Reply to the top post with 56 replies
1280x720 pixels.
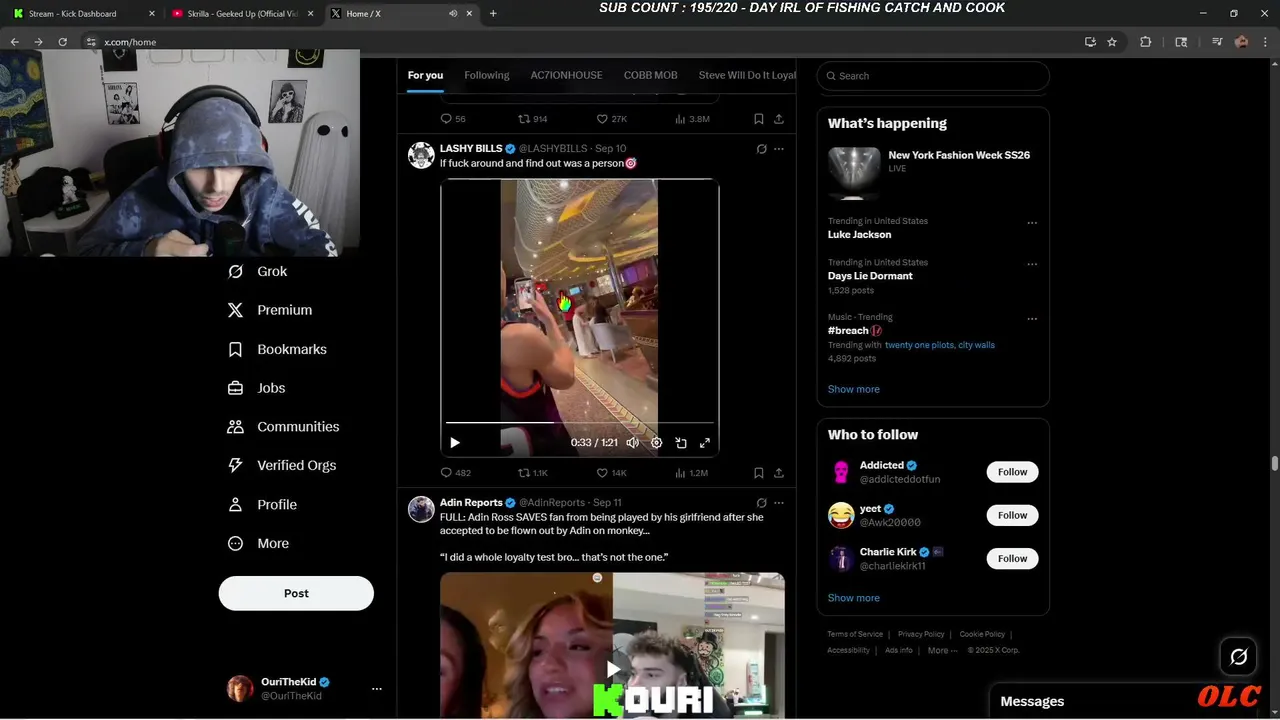click(x=453, y=119)
